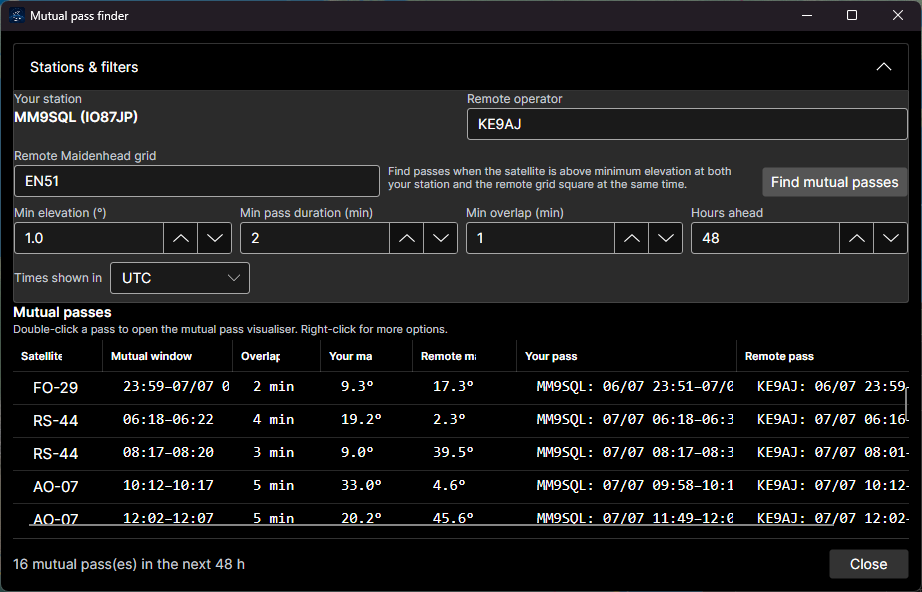This screenshot has width=922, height=592.
Task: Decrease Min overlap value
Action: (666, 238)
